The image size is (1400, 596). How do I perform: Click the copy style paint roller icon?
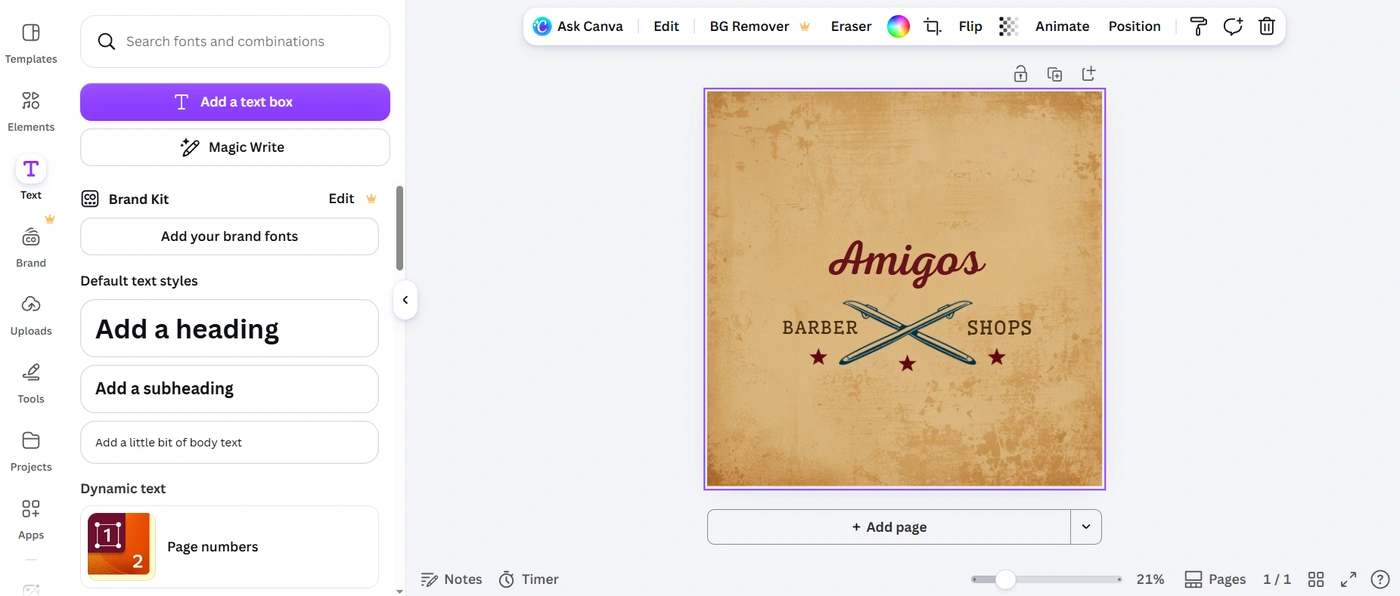tap(1198, 27)
